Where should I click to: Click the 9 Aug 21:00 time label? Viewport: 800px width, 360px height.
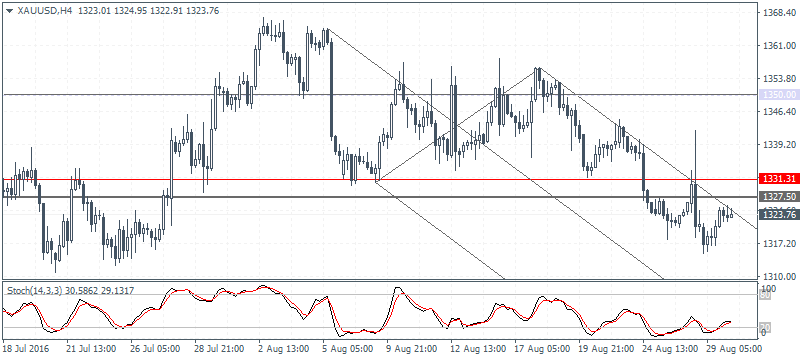[412, 349]
